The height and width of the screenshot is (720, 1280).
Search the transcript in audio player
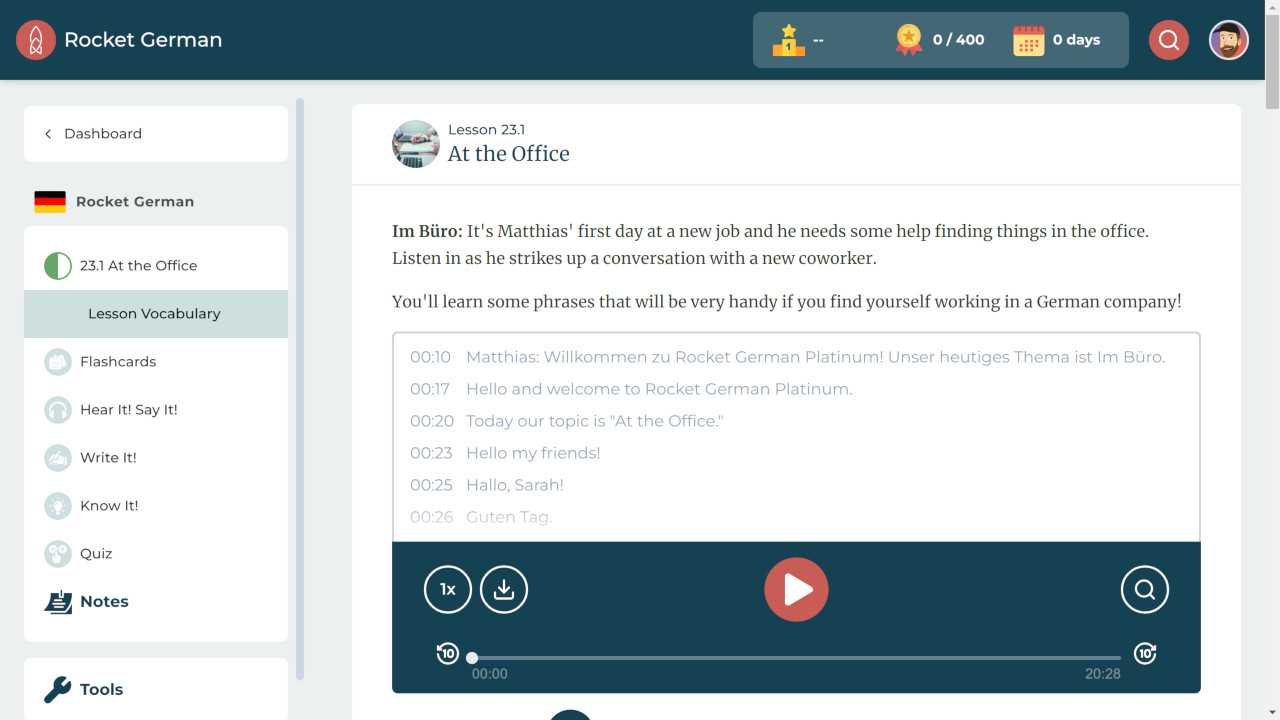[1144, 589]
